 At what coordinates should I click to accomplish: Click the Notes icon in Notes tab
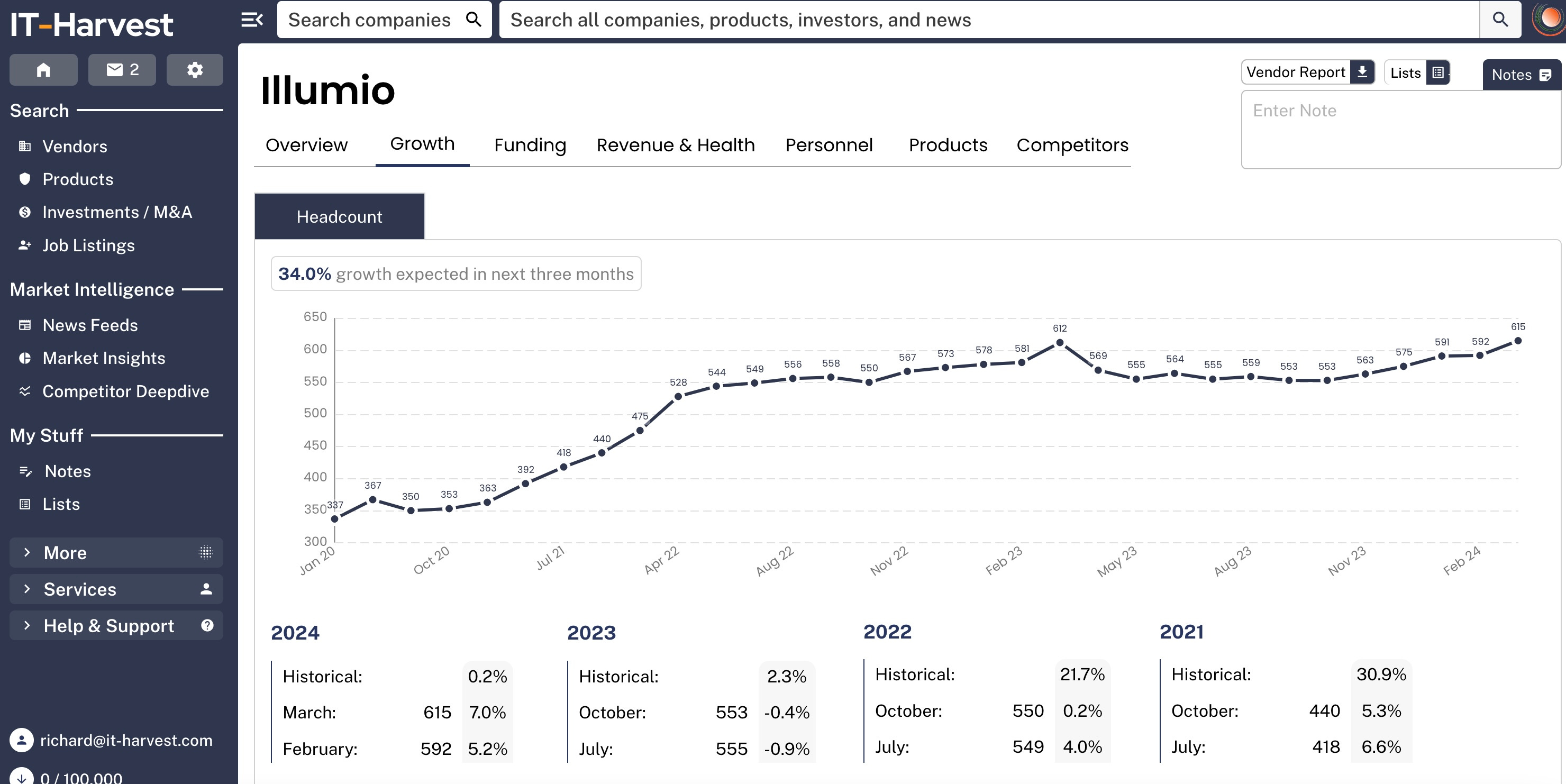point(1545,75)
